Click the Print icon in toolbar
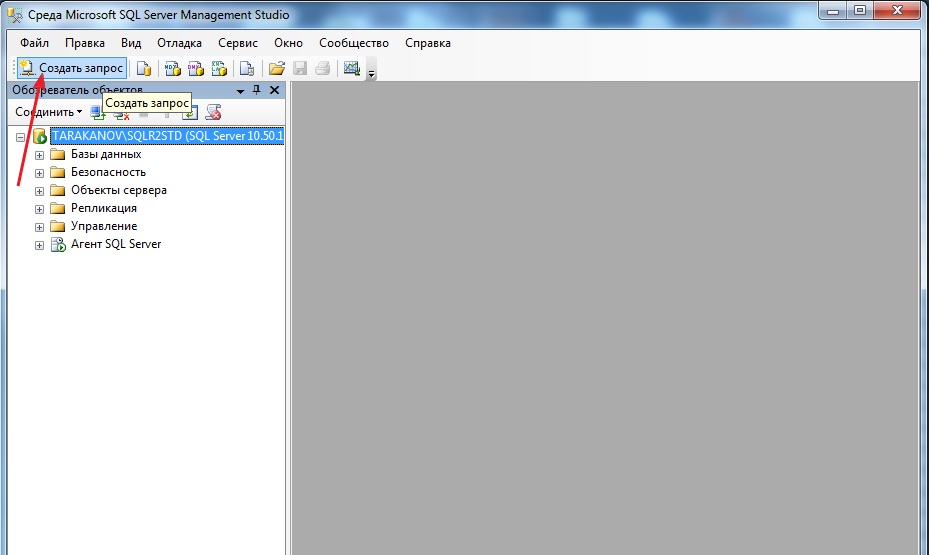 [x=322, y=69]
